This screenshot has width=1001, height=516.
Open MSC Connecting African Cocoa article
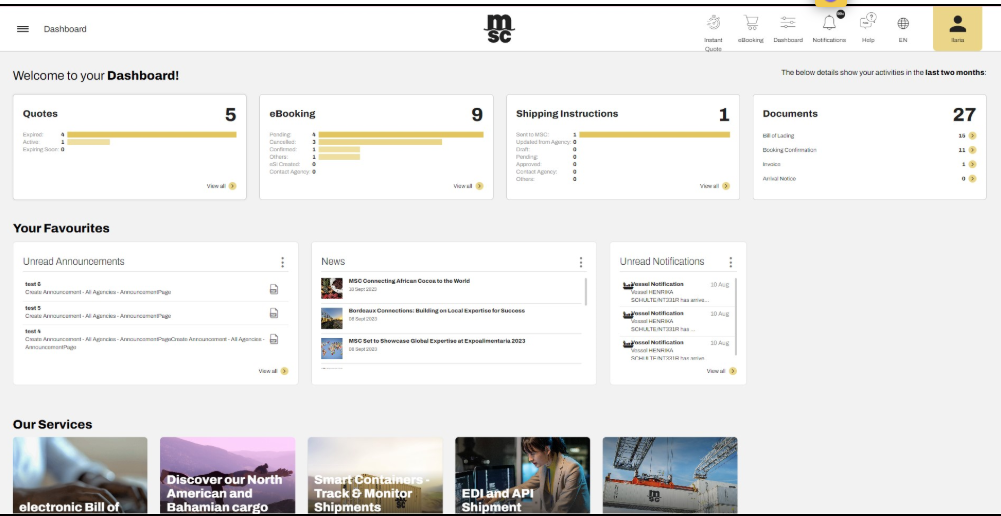tap(409, 281)
